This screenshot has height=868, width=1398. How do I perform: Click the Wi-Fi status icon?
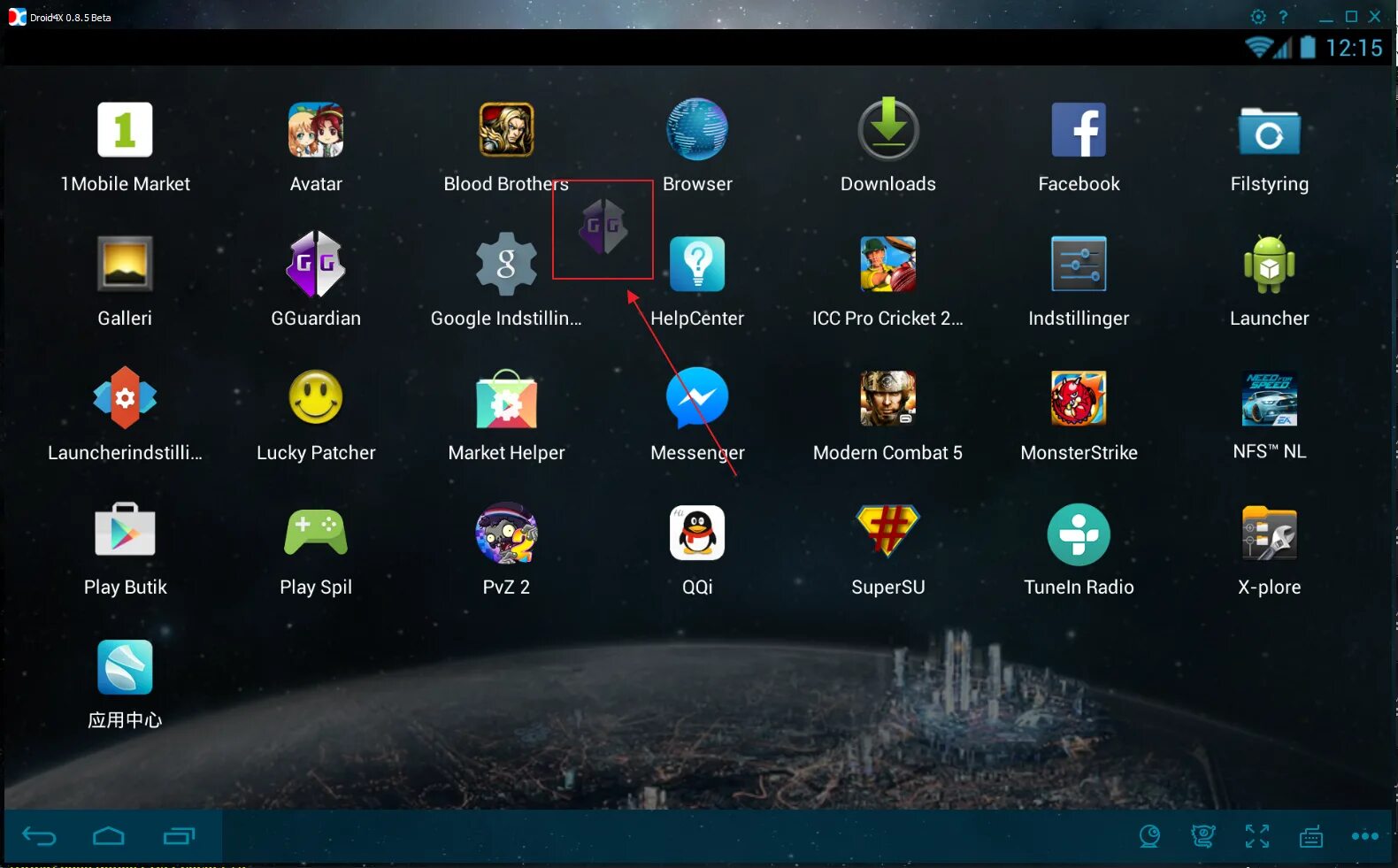coord(1257,48)
